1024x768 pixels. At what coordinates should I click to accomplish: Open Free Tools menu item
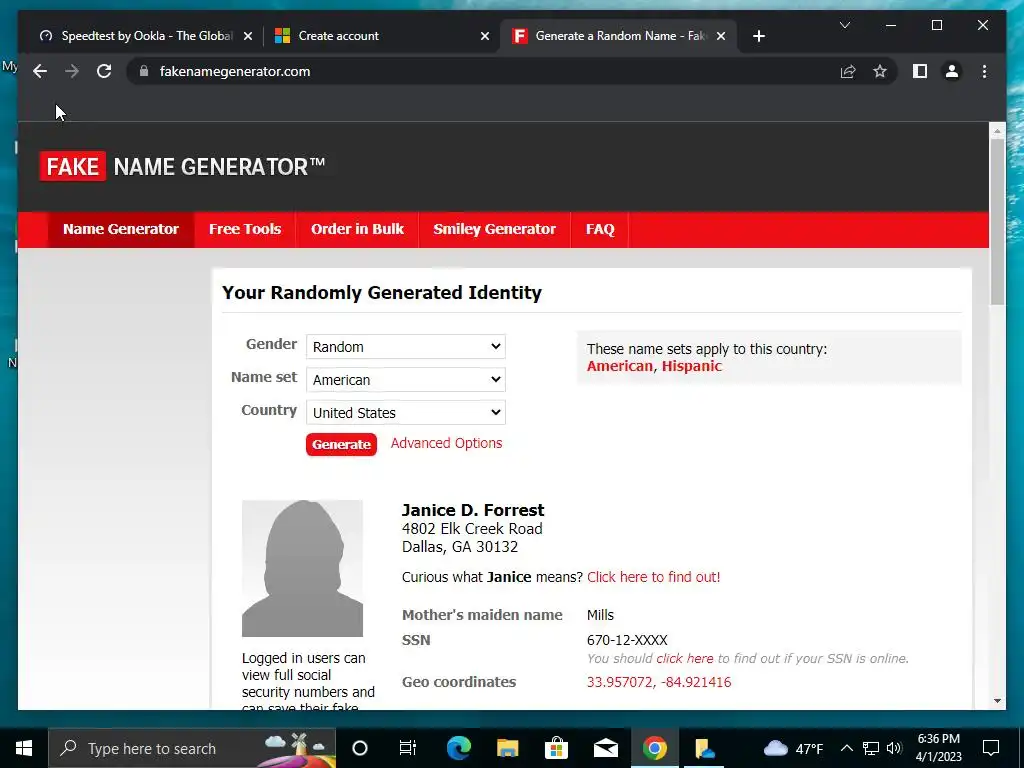(x=245, y=229)
